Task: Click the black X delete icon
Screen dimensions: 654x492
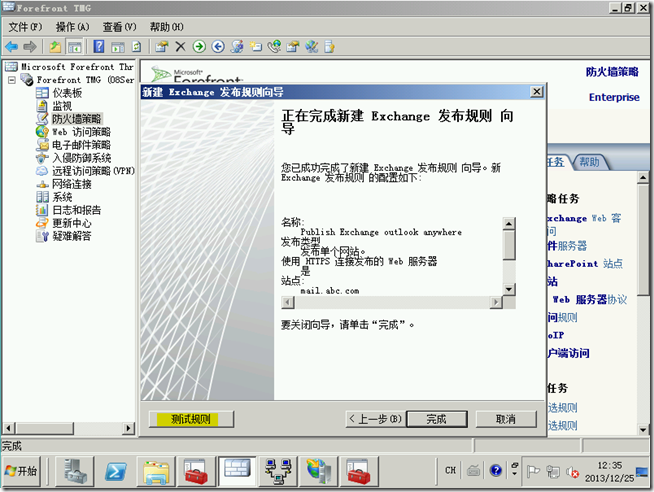Action: tap(180, 46)
